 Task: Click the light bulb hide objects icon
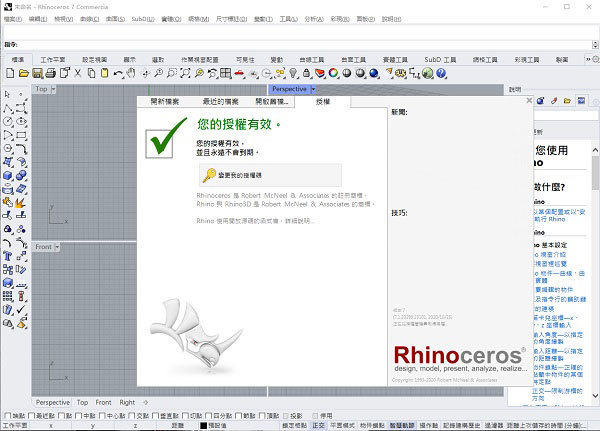[293, 73]
